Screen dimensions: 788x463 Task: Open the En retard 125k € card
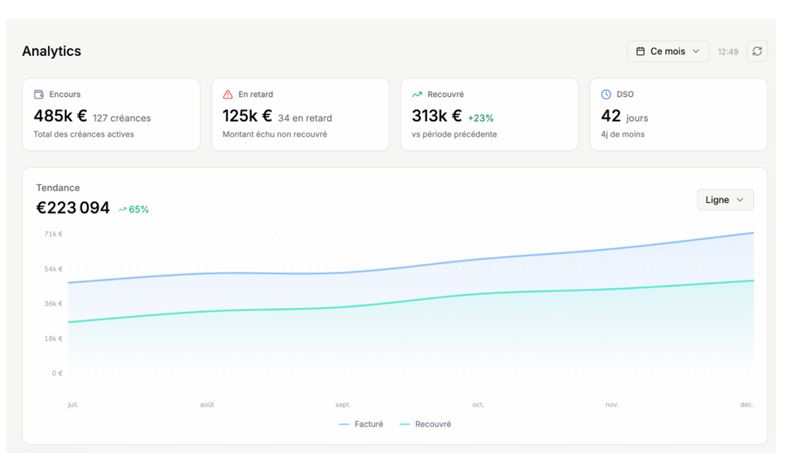tap(300, 114)
